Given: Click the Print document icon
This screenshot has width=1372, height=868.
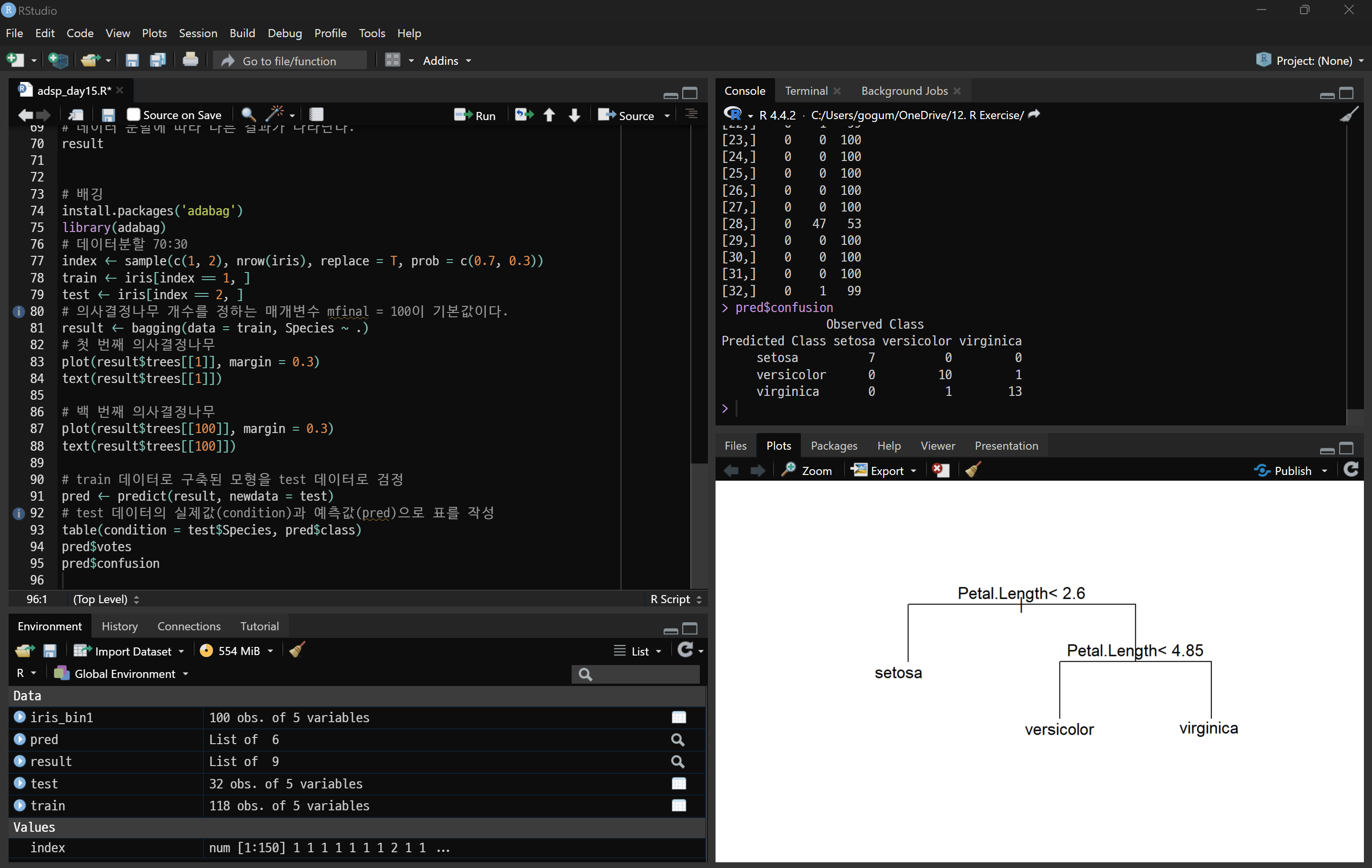Looking at the screenshot, I should 190,60.
